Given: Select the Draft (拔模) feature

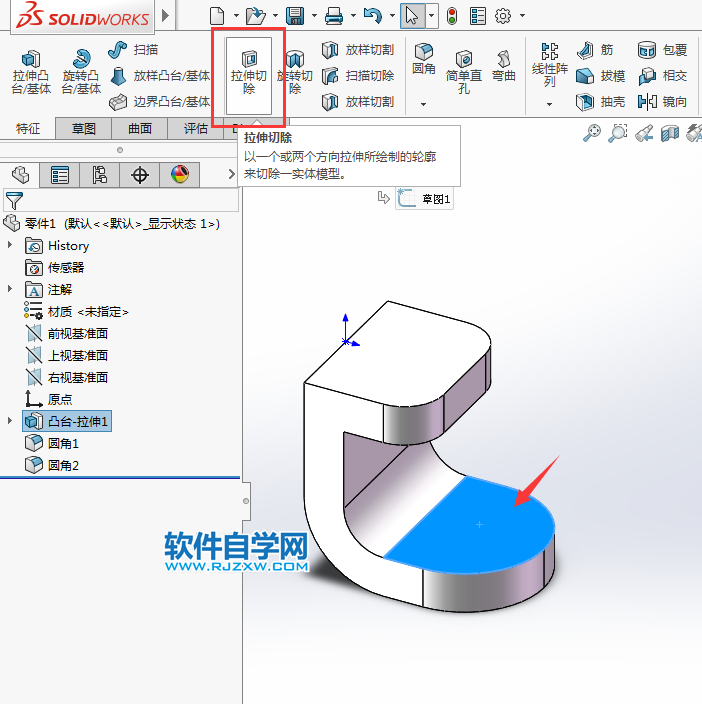Looking at the screenshot, I should pyautogui.click(x=600, y=75).
